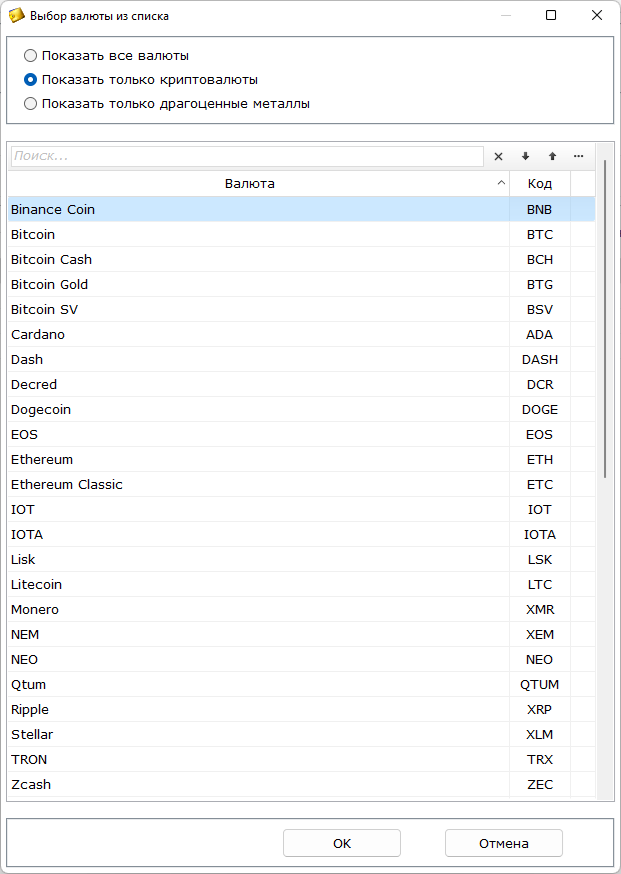
Task: Find previous match with the up arrow icon
Action: click(552, 157)
